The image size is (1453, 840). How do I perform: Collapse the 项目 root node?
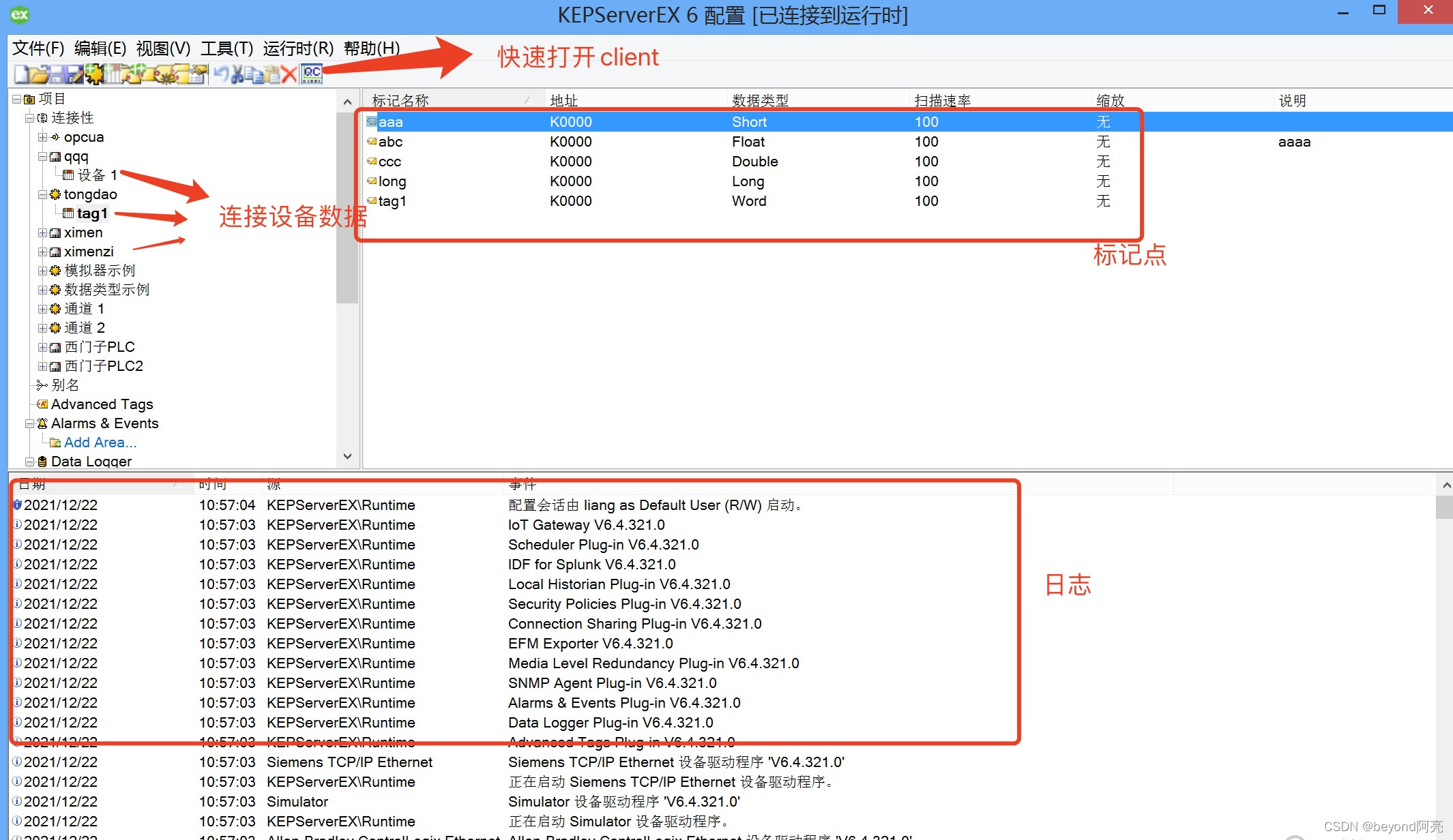[x=16, y=99]
